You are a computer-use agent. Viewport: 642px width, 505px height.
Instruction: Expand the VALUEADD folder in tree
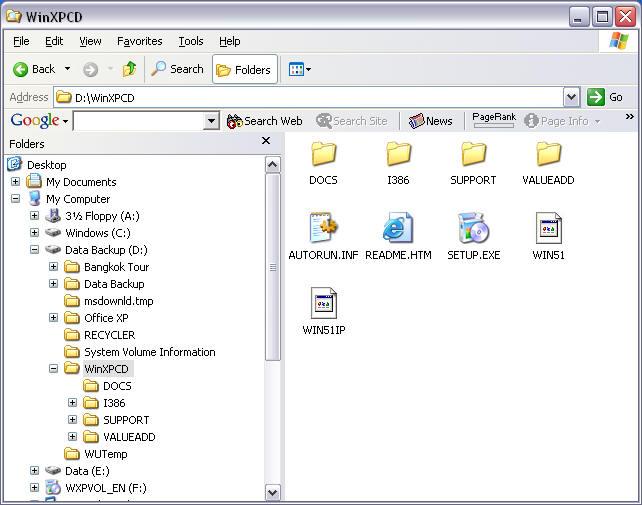(72, 437)
